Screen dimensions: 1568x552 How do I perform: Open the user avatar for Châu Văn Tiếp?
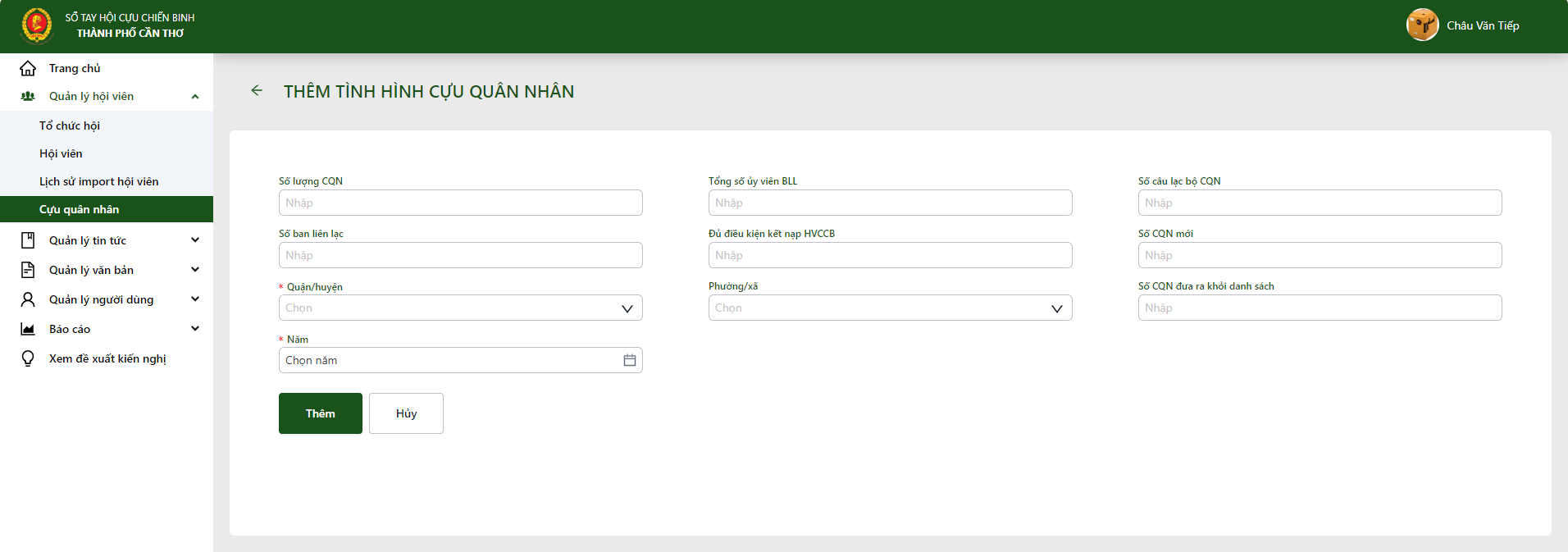tap(1422, 25)
